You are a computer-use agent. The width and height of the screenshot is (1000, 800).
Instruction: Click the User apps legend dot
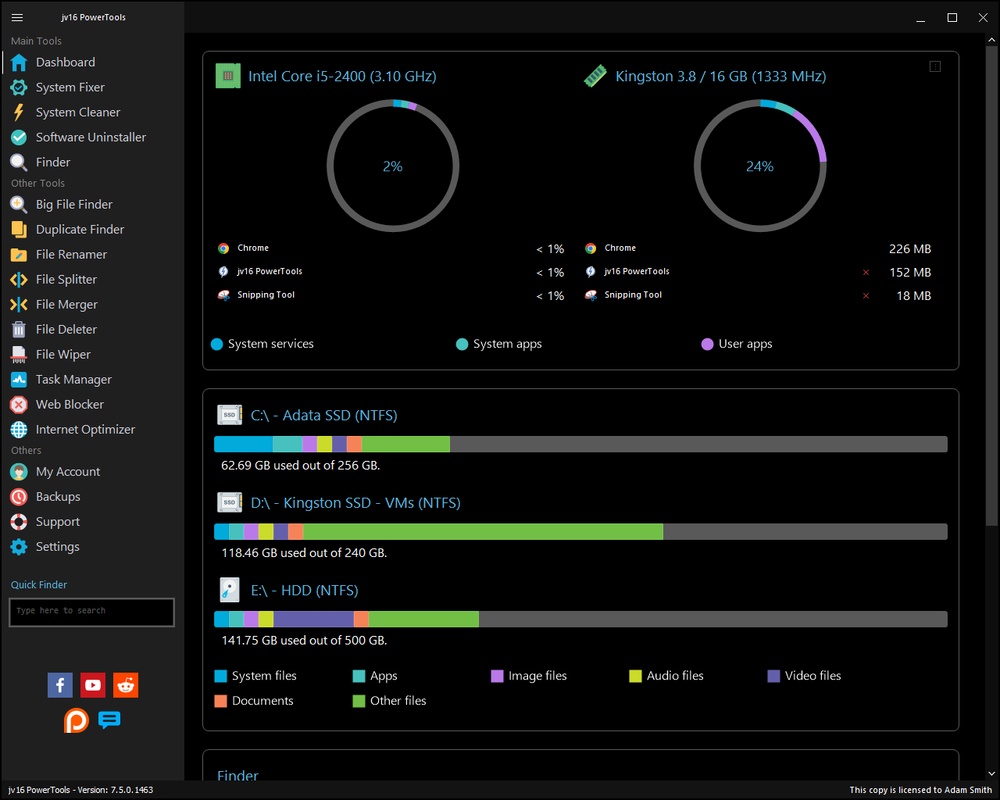[x=707, y=344]
